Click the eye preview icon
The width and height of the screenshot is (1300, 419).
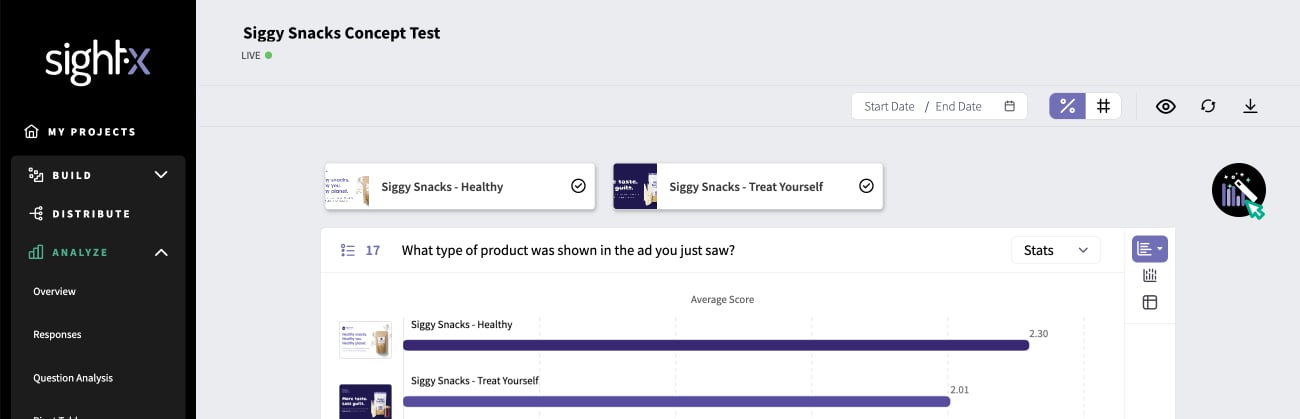coord(1165,106)
